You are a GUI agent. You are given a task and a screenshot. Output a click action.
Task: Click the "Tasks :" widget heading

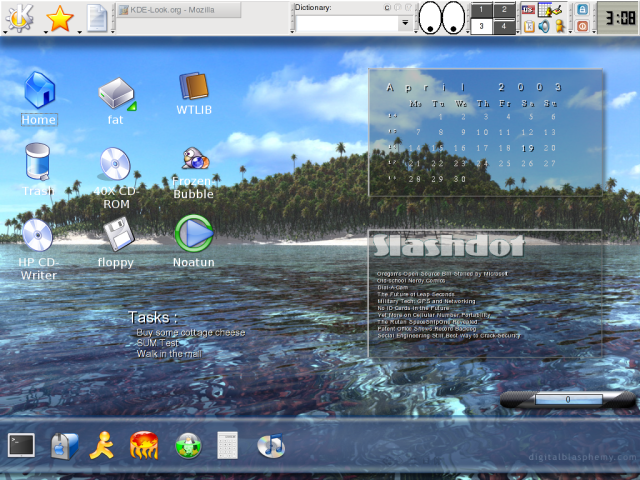coord(153,318)
